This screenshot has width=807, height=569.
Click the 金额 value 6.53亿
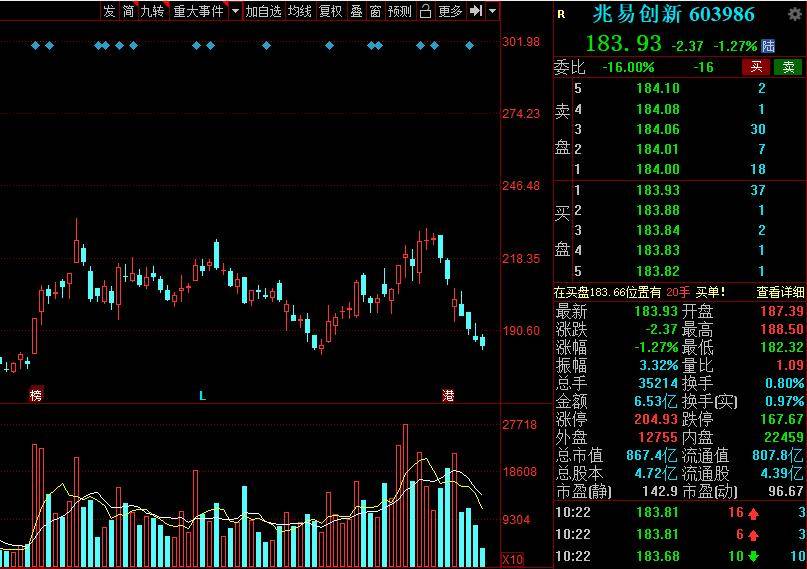click(656, 401)
